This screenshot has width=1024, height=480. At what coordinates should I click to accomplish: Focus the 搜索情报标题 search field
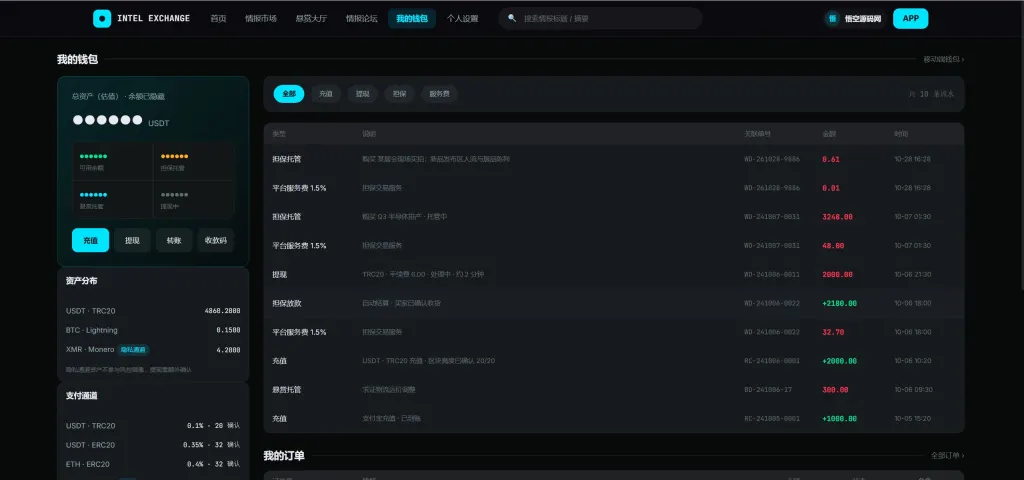[600, 18]
